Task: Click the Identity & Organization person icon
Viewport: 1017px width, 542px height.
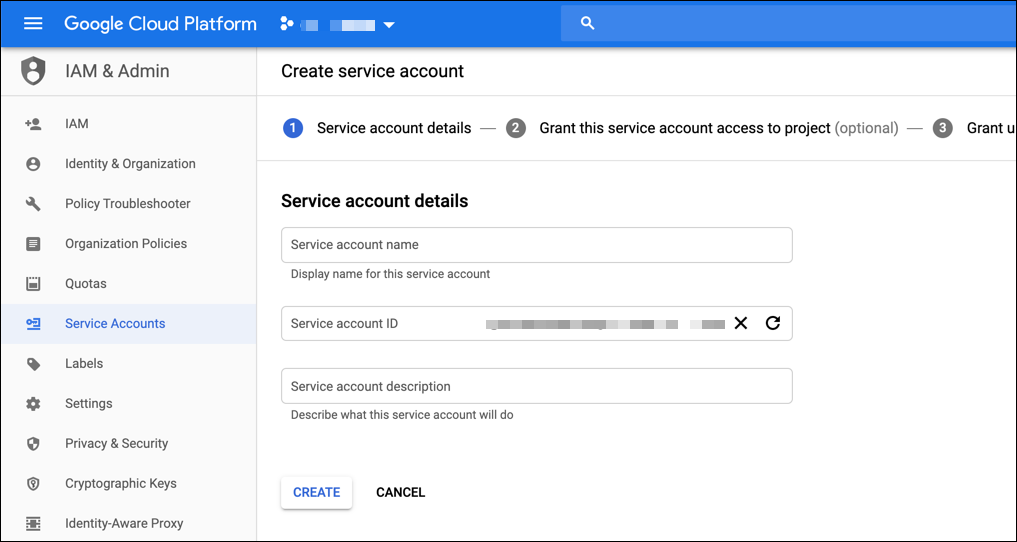Action: pos(33,164)
